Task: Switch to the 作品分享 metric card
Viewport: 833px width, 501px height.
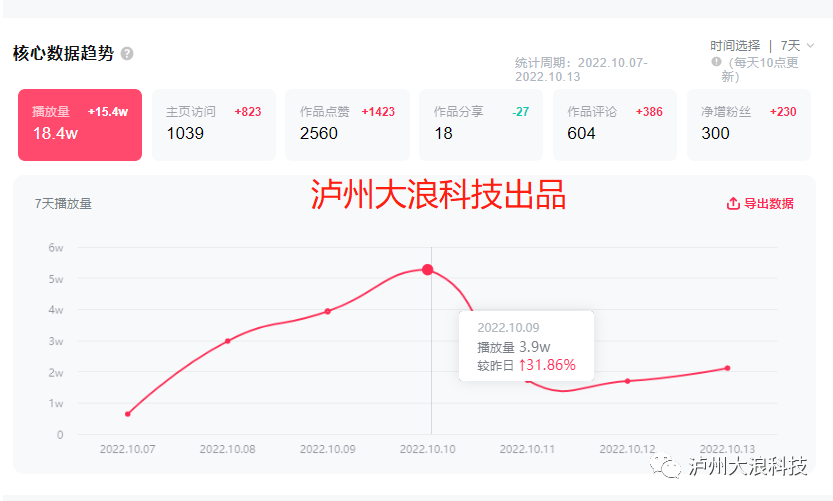Action: [481, 124]
